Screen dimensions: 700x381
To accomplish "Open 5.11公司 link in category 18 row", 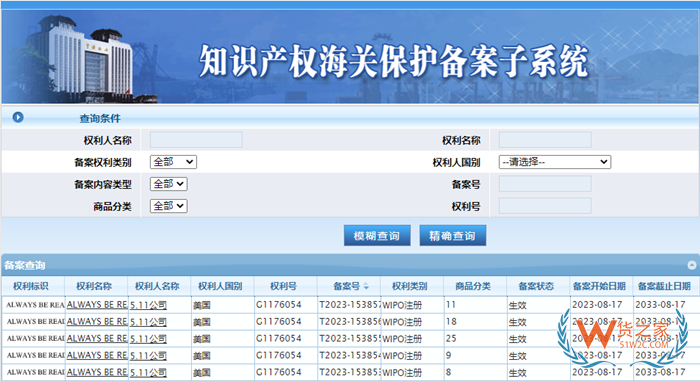I will pyautogui.click(x=148, y=322).
